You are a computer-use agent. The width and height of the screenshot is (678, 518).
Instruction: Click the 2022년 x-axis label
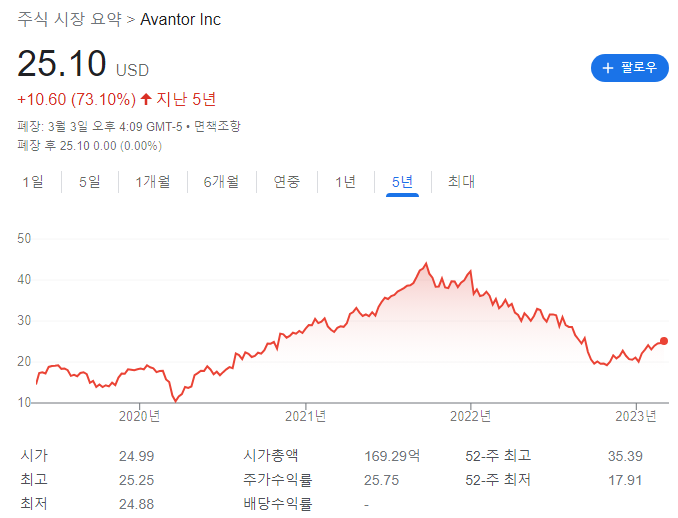(470, 416)
